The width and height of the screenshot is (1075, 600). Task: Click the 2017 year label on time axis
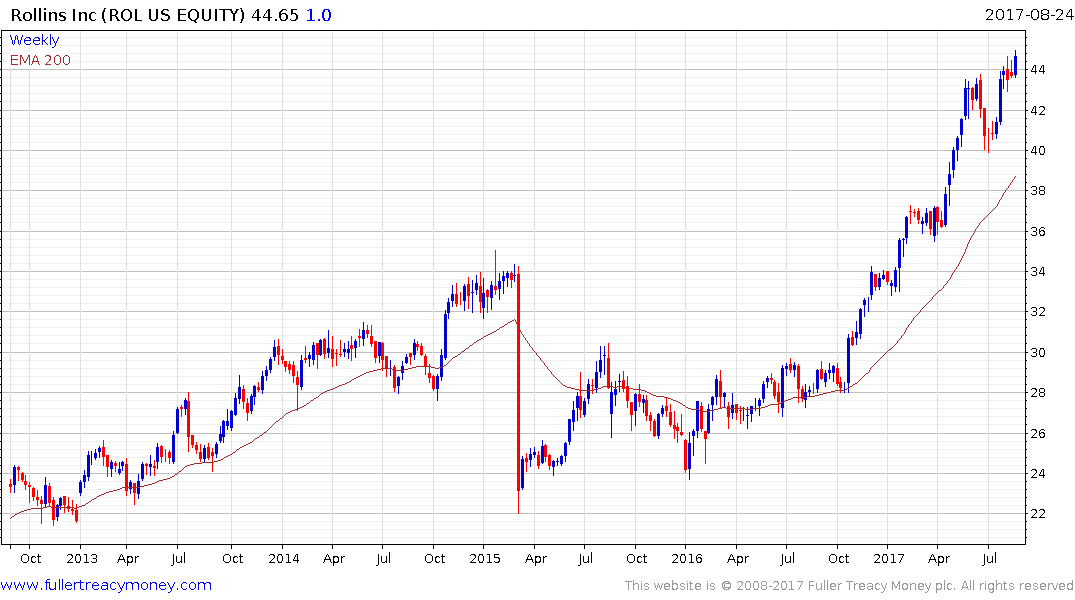click(889, 558)
